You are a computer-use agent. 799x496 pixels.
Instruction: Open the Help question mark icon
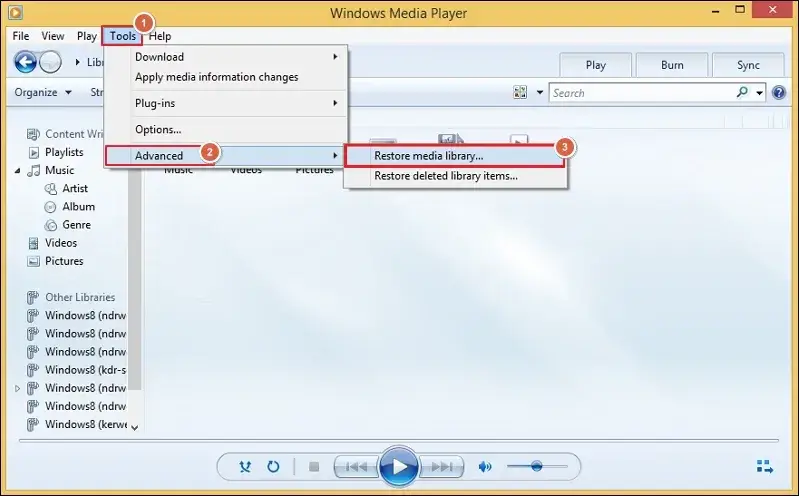tap(779, 92)
